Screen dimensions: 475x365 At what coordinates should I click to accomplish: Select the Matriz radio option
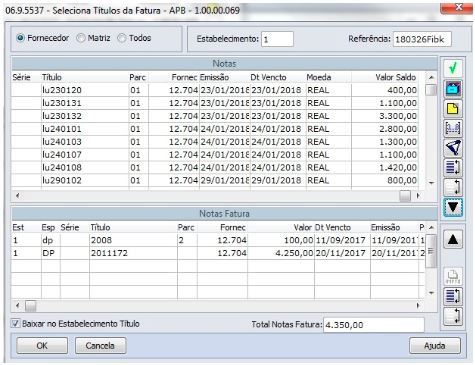80,38
